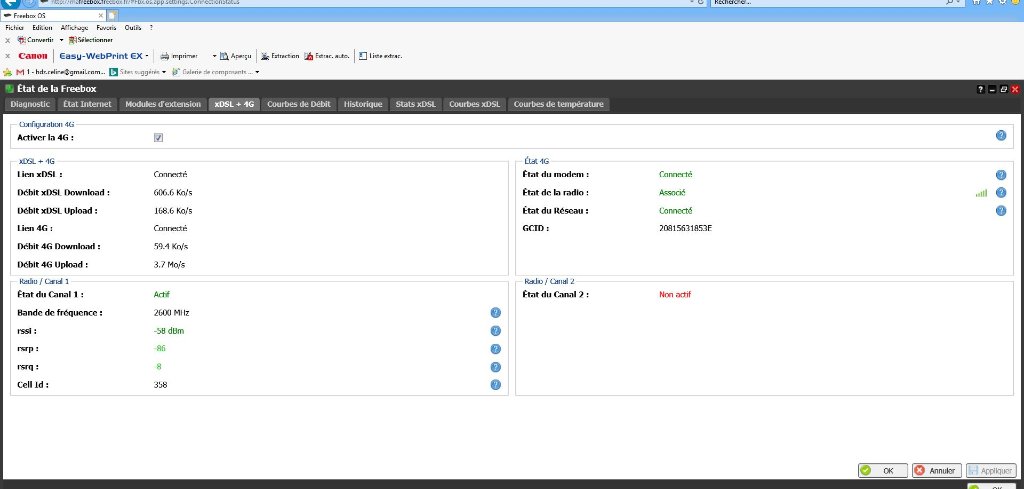Click help icon beside Bande de fréquence
The height and width of the screenshot is (489, 1024).
[x=495, y=313]
